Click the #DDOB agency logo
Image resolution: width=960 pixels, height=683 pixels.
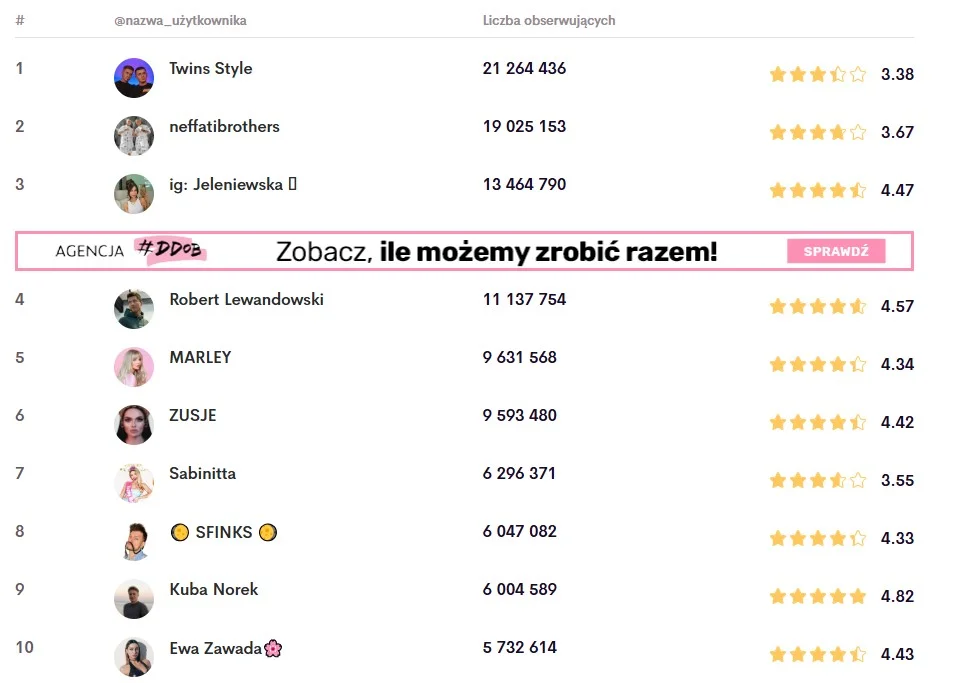(173, 251)
